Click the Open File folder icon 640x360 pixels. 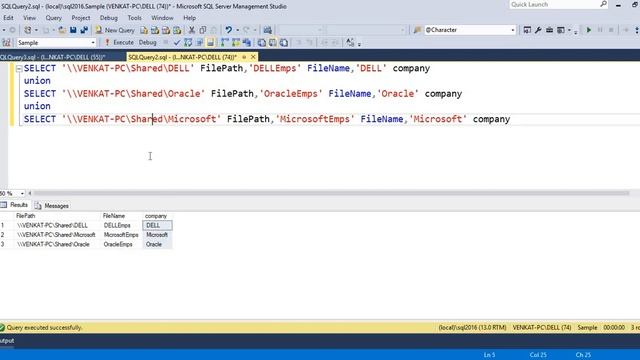62,30
